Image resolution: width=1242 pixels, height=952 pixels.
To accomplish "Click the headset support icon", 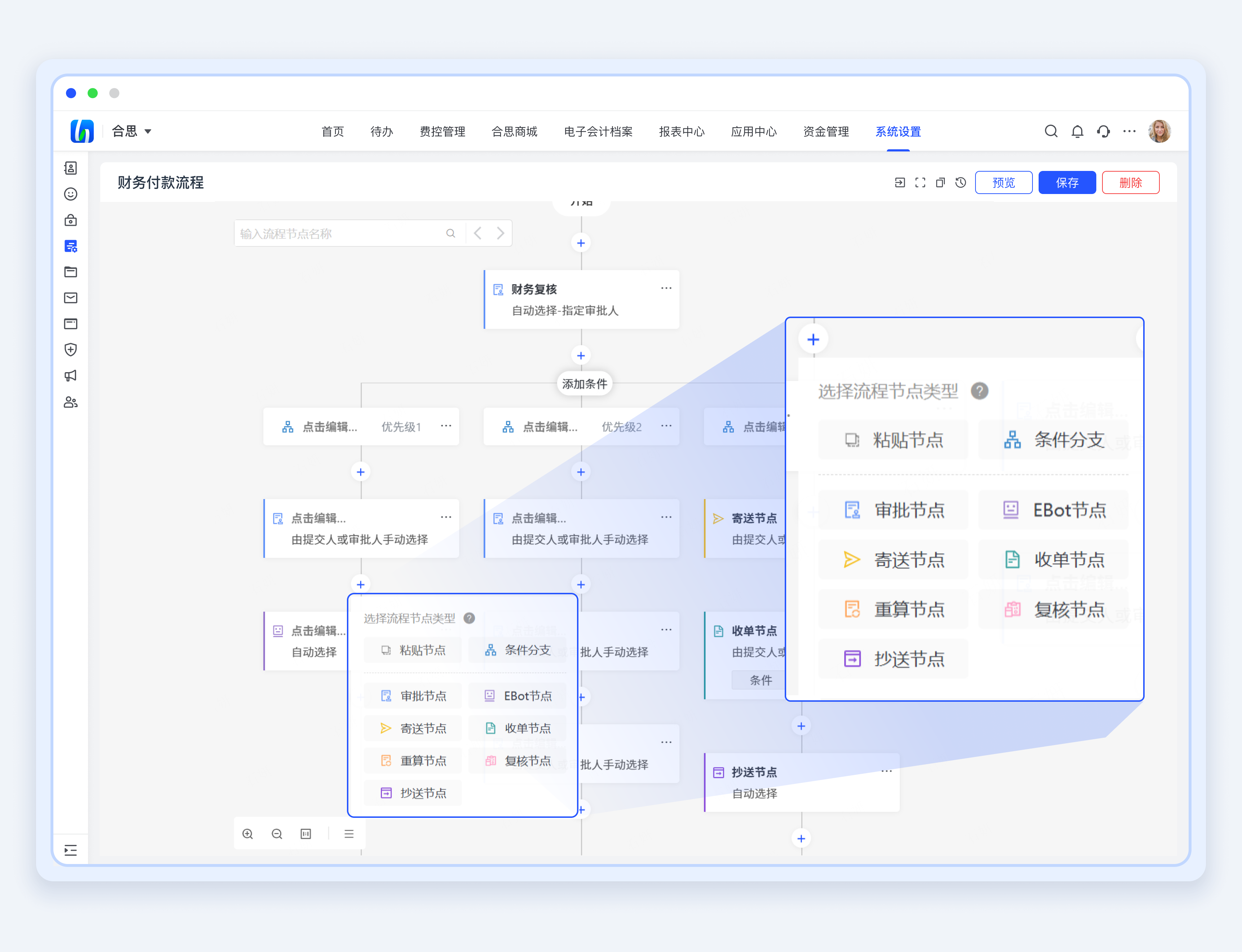I will [x=1103, y=132].
